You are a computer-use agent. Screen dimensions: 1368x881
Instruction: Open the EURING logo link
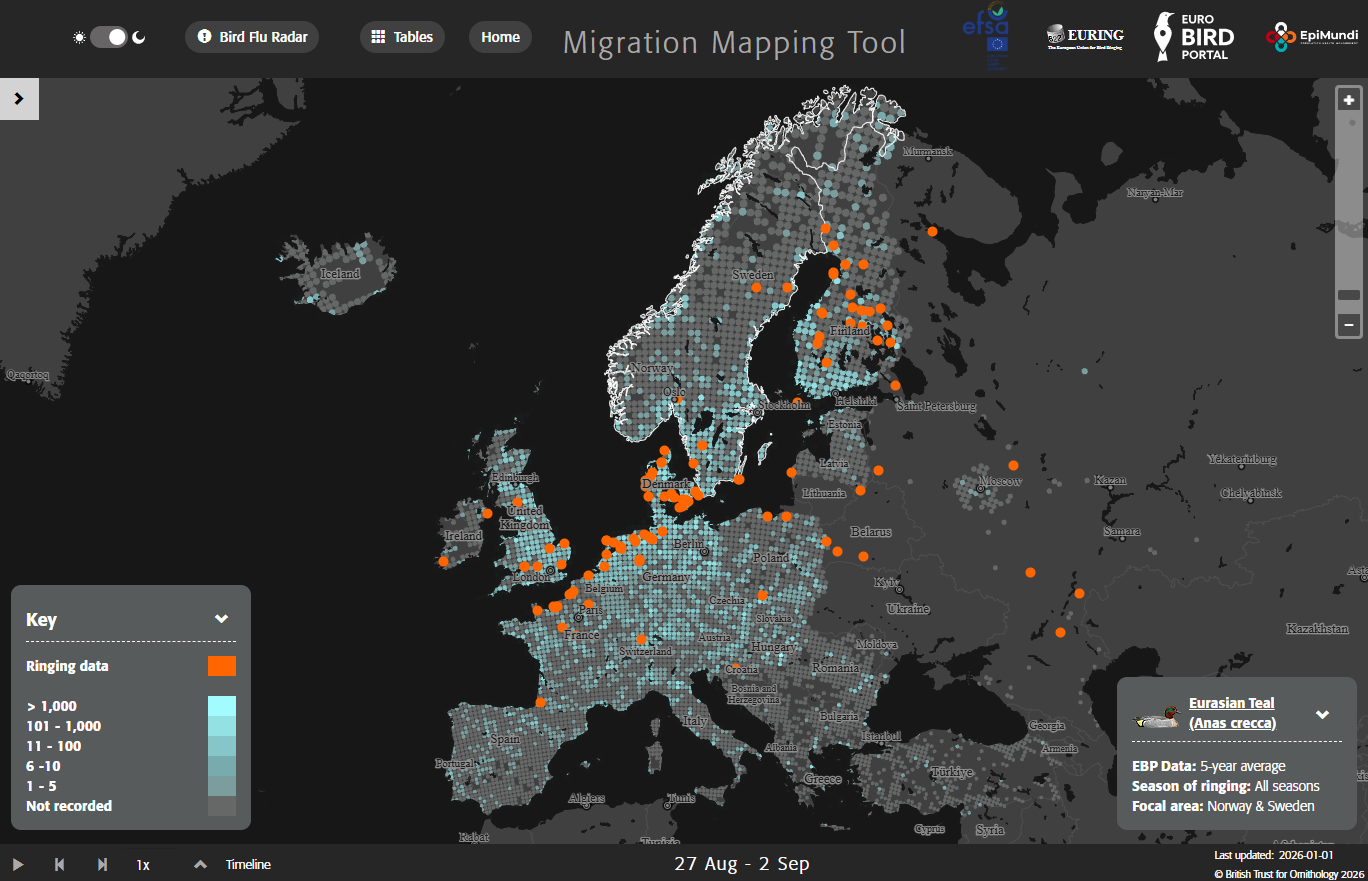pos(1085,37)
